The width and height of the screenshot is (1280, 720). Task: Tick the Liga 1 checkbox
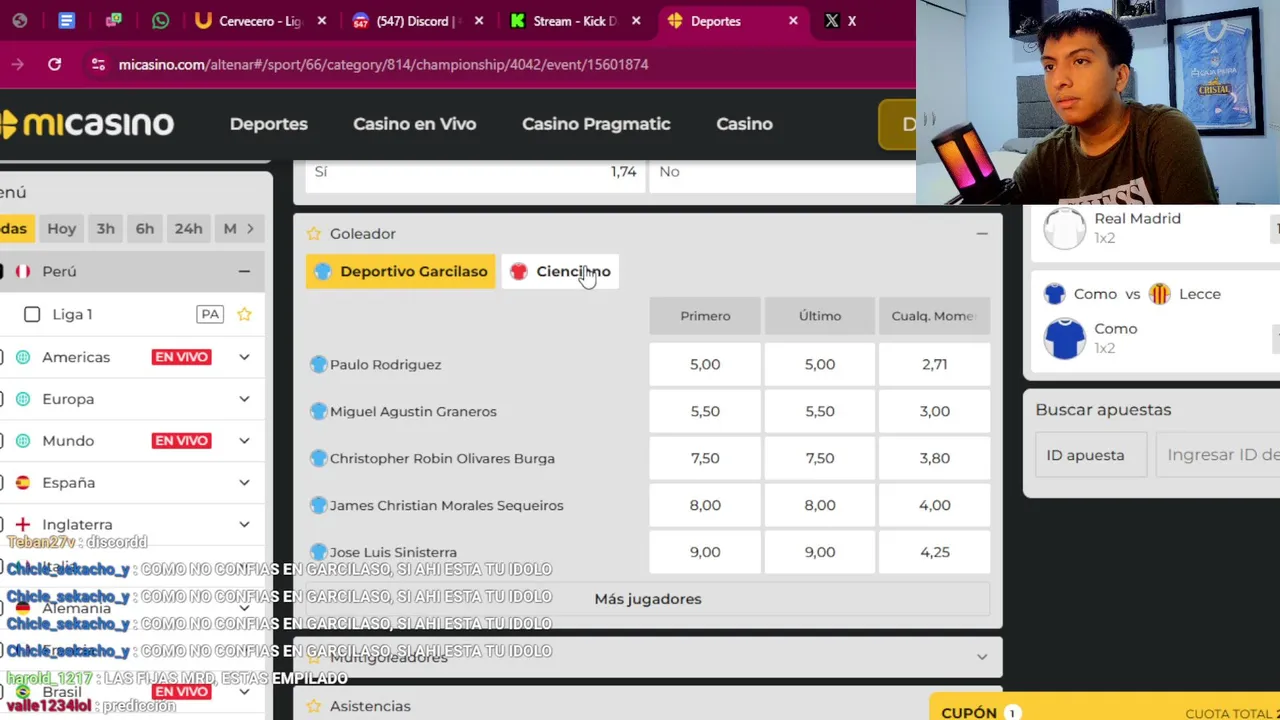(x=32, y=314)
